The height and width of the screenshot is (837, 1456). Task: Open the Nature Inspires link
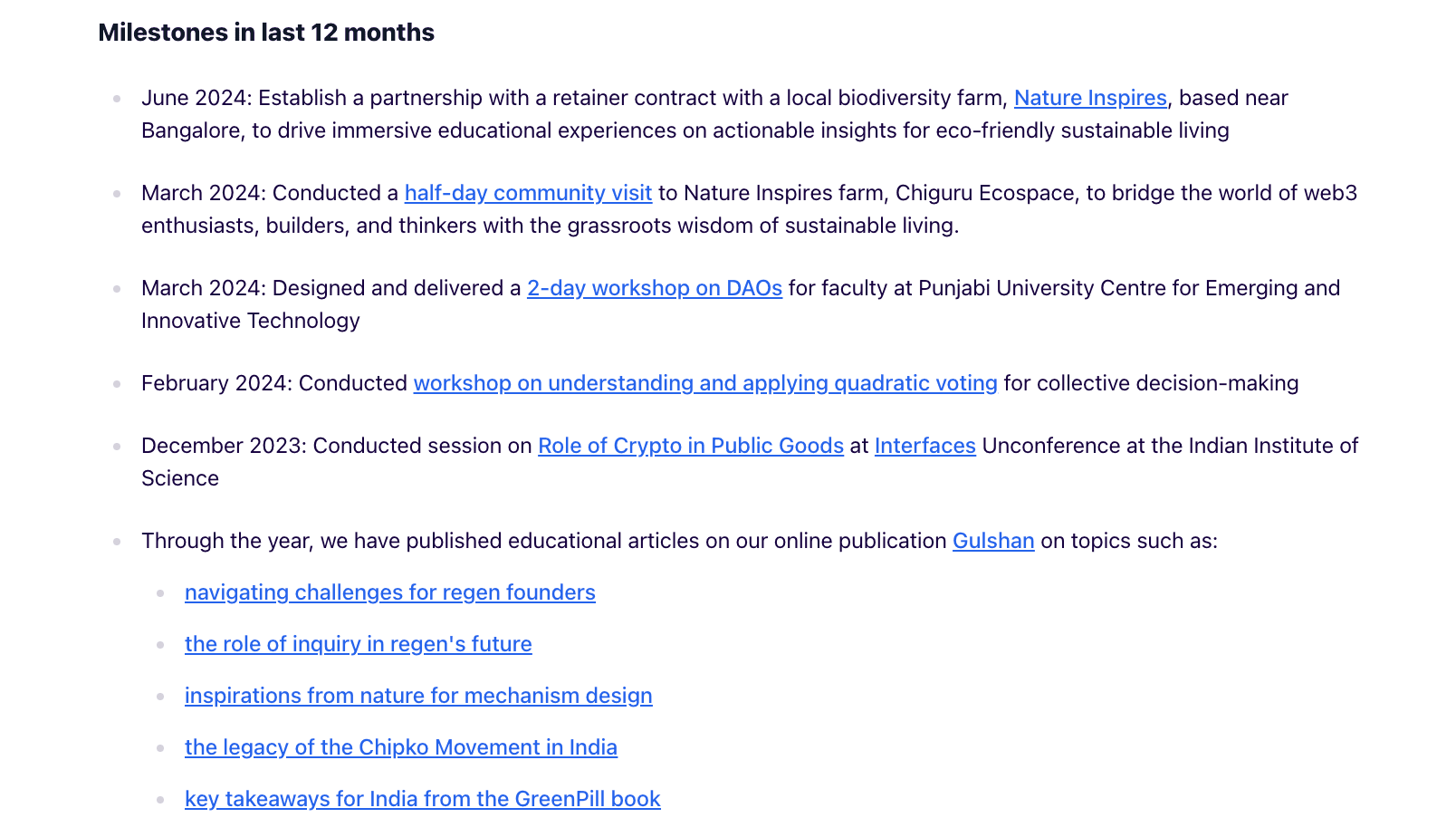point(1089,98)
